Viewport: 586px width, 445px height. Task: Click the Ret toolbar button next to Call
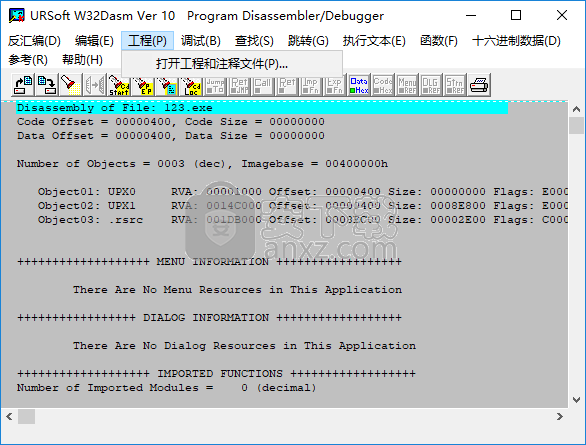pyautogui.click(x=287, y=85)
